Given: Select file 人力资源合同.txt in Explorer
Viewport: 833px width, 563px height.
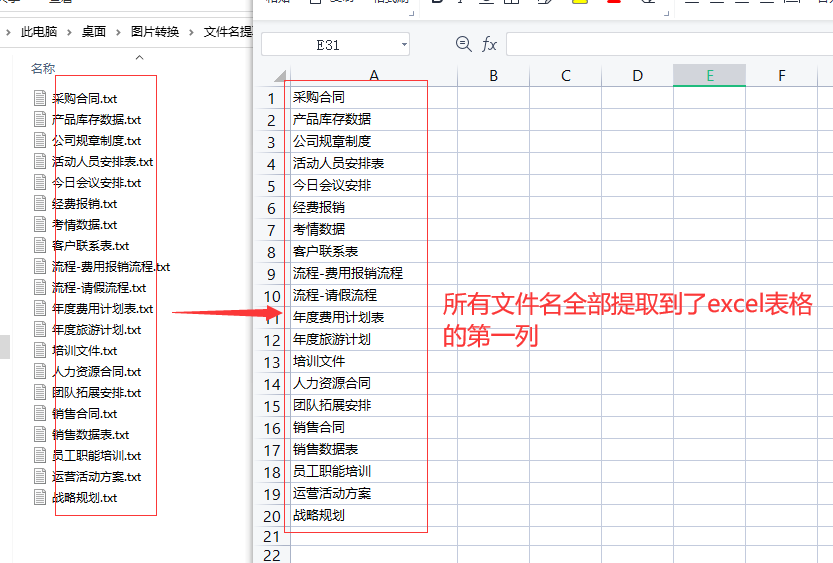Looking at the screenshot, I should pyautogui.click(x=96, y=371).
